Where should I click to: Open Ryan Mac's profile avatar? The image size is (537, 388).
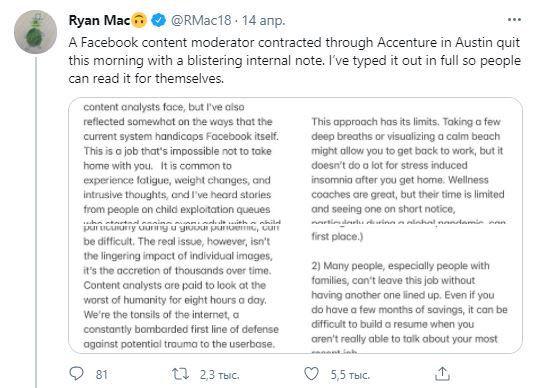[x=35, y=32]
